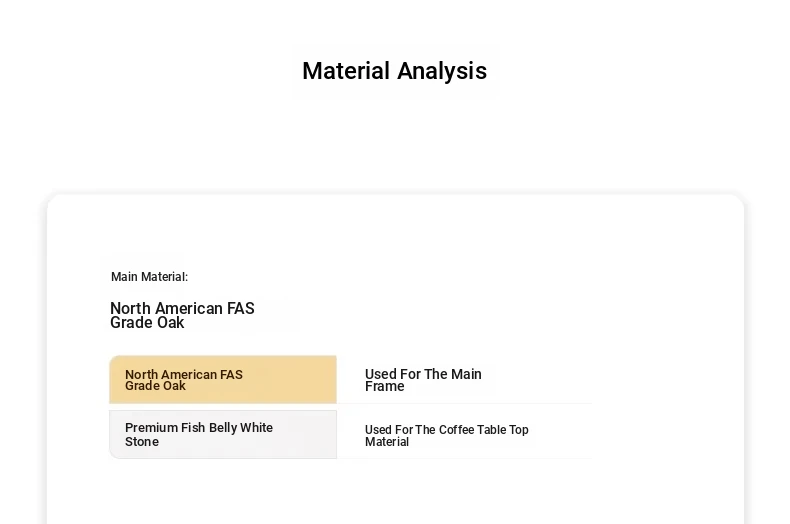
Task: Click the word Material under Coffee Table Top
Action: 387,442
